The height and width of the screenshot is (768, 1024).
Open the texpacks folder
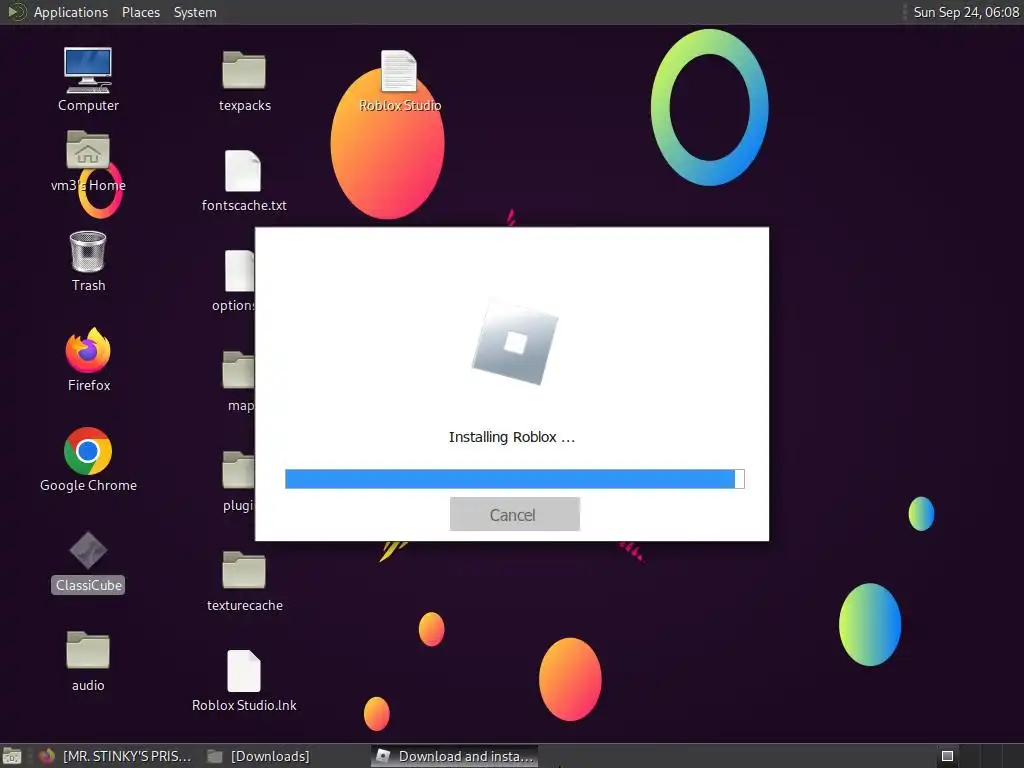point(244,81)
